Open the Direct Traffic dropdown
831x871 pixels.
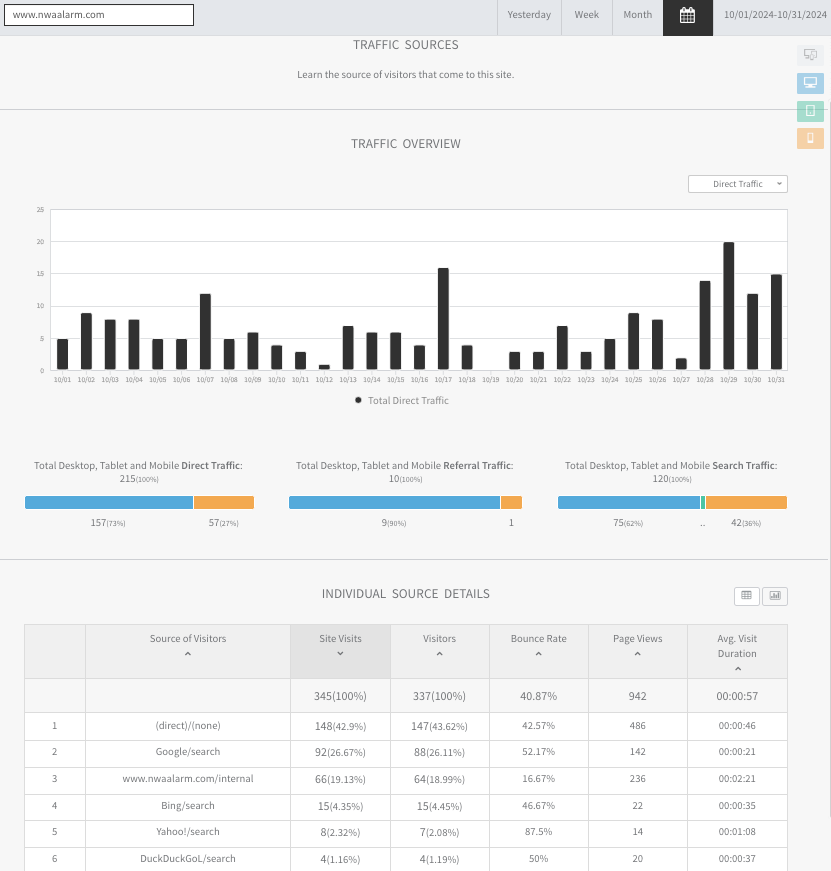coord(738,184)
